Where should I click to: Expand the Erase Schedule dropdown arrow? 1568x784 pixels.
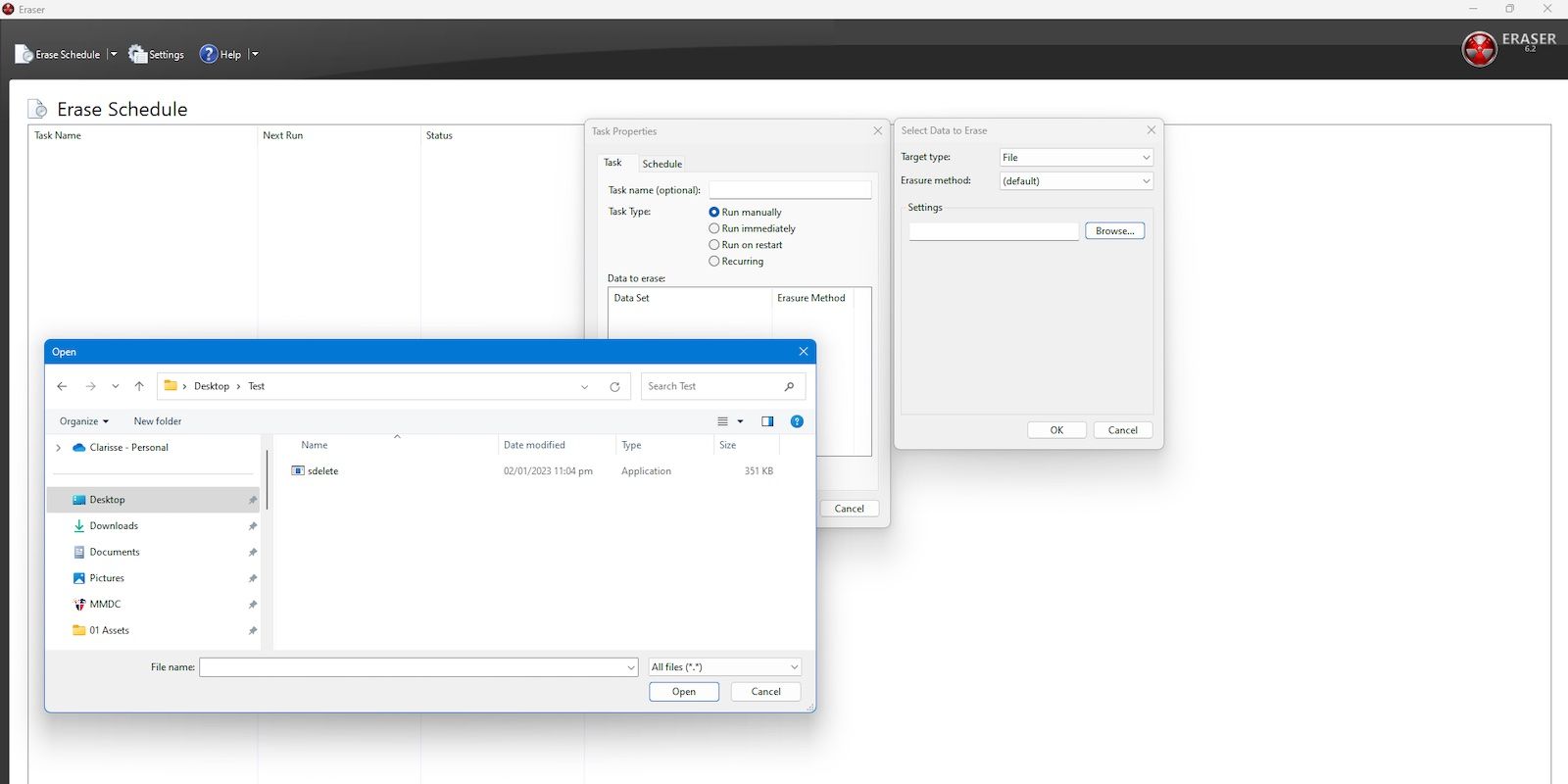click(114, 55)
